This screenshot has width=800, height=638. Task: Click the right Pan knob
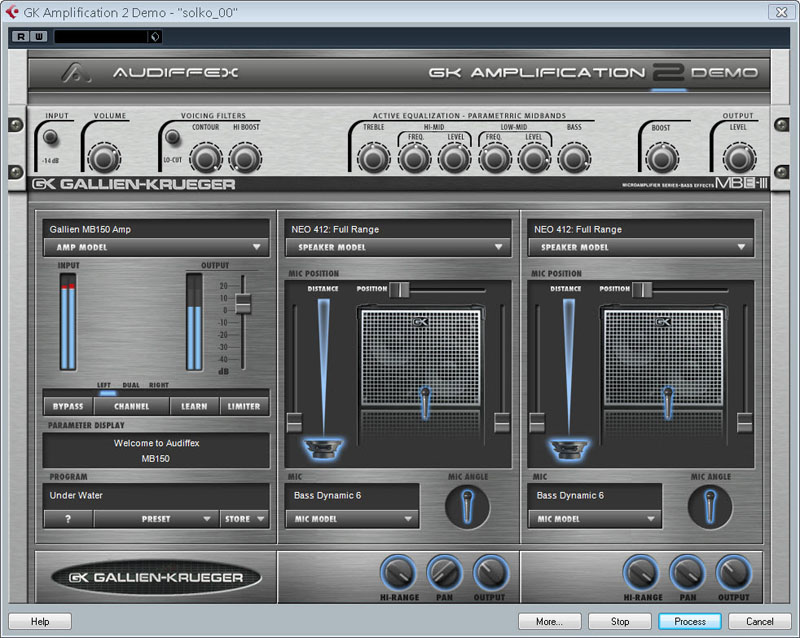click(687, 573)
